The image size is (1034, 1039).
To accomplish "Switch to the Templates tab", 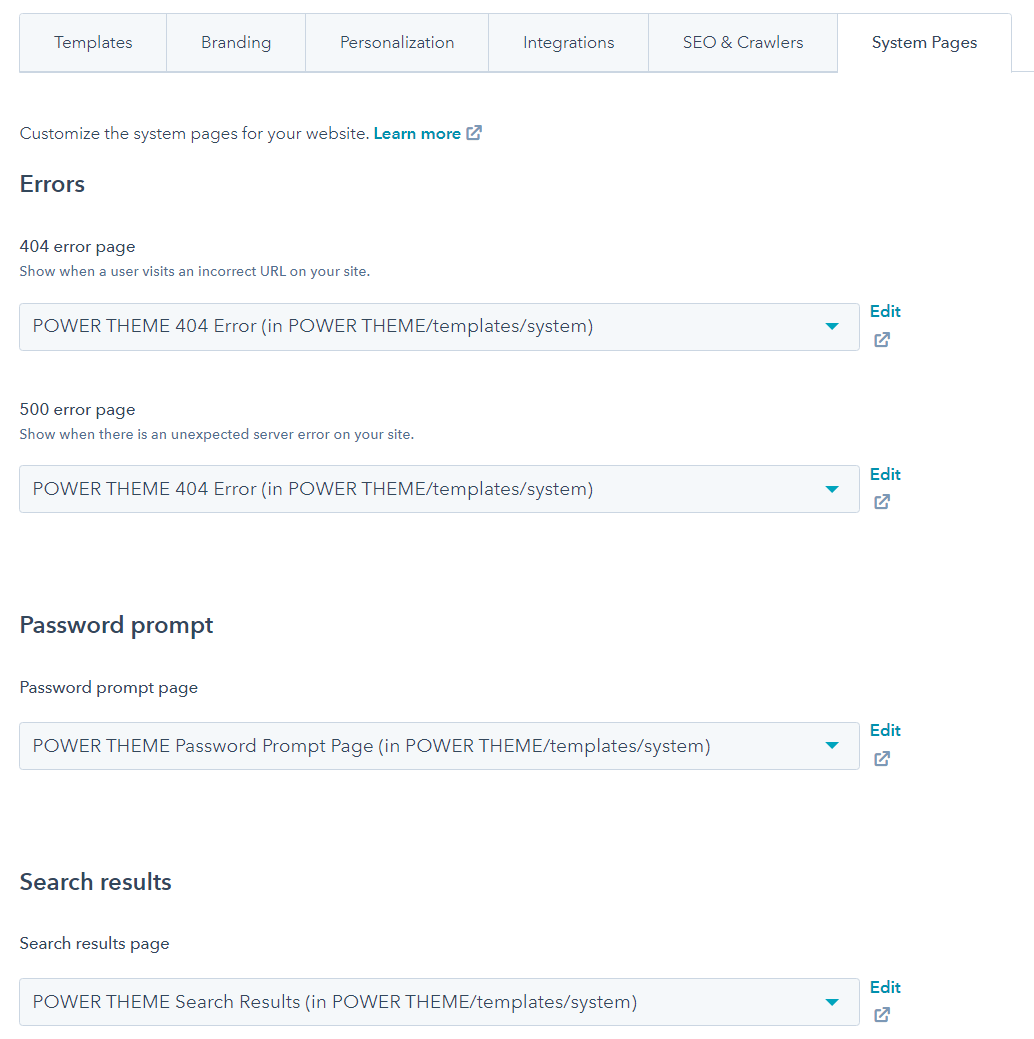I will click(x=92, y=42).
